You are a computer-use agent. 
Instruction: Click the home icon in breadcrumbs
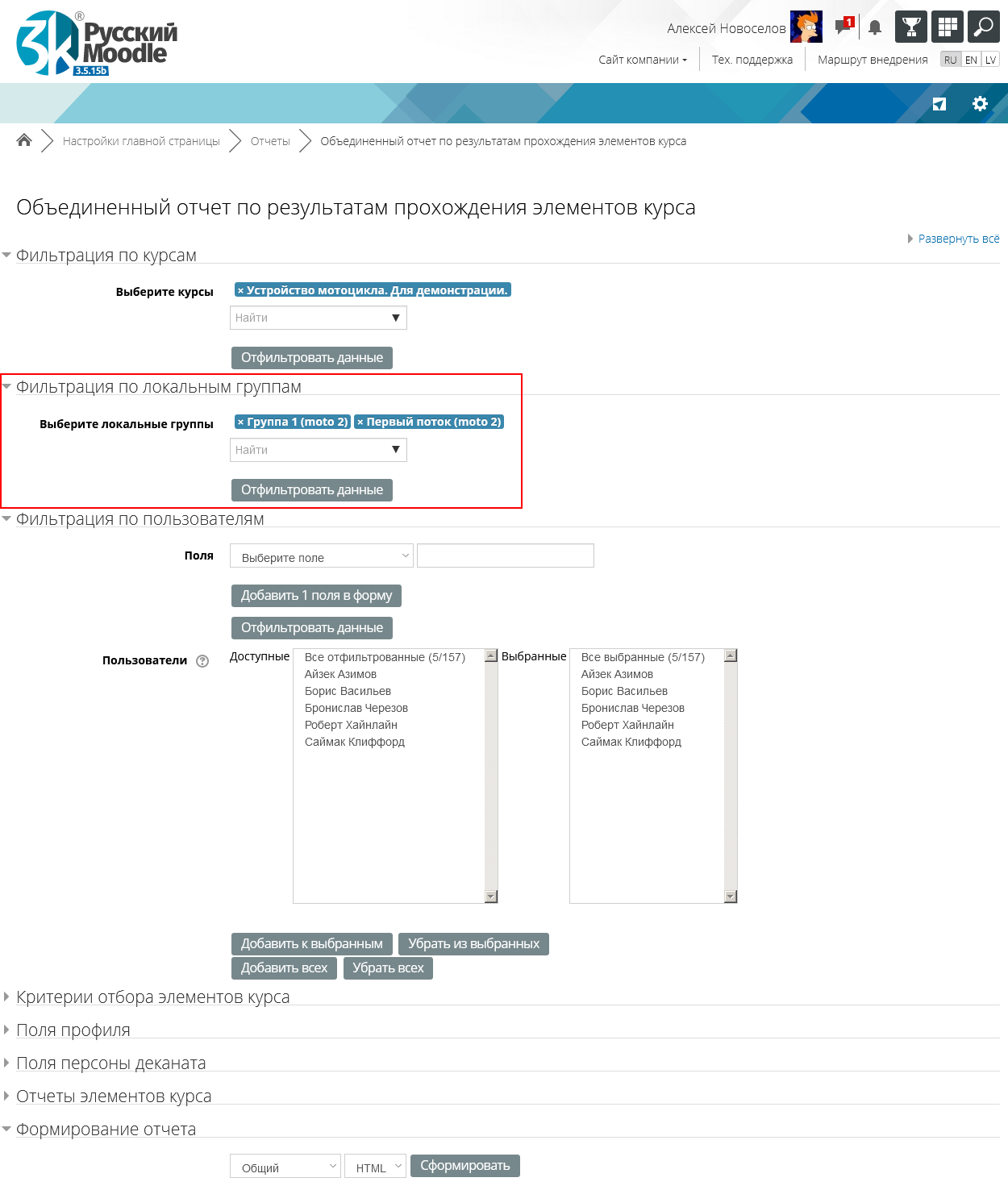tap(24, 140)
